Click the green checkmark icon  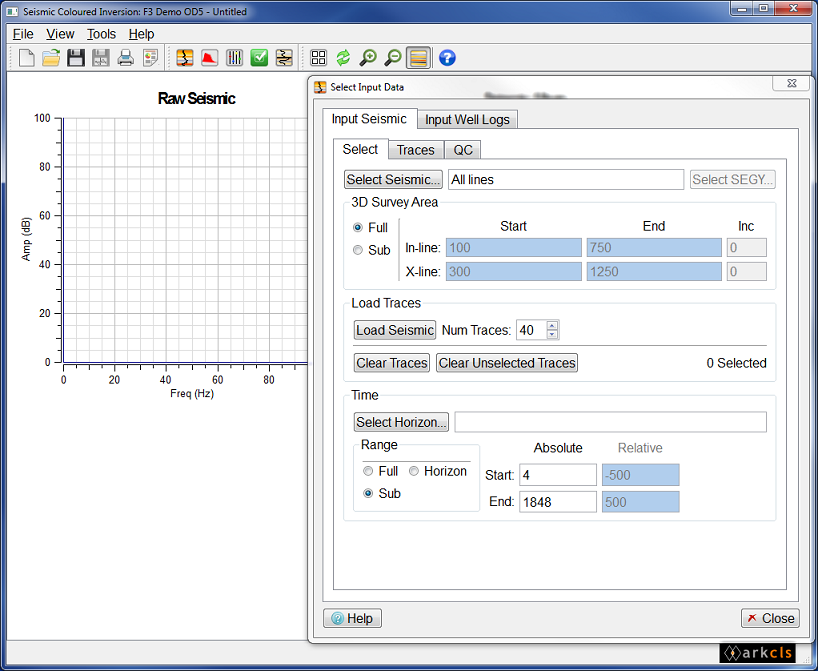[x=259, y=57]
